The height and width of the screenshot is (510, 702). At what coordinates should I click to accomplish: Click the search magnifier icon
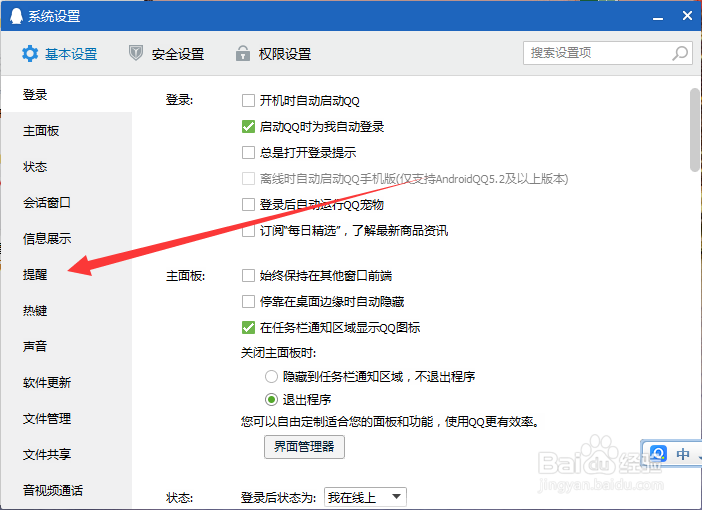click(680, 53)
